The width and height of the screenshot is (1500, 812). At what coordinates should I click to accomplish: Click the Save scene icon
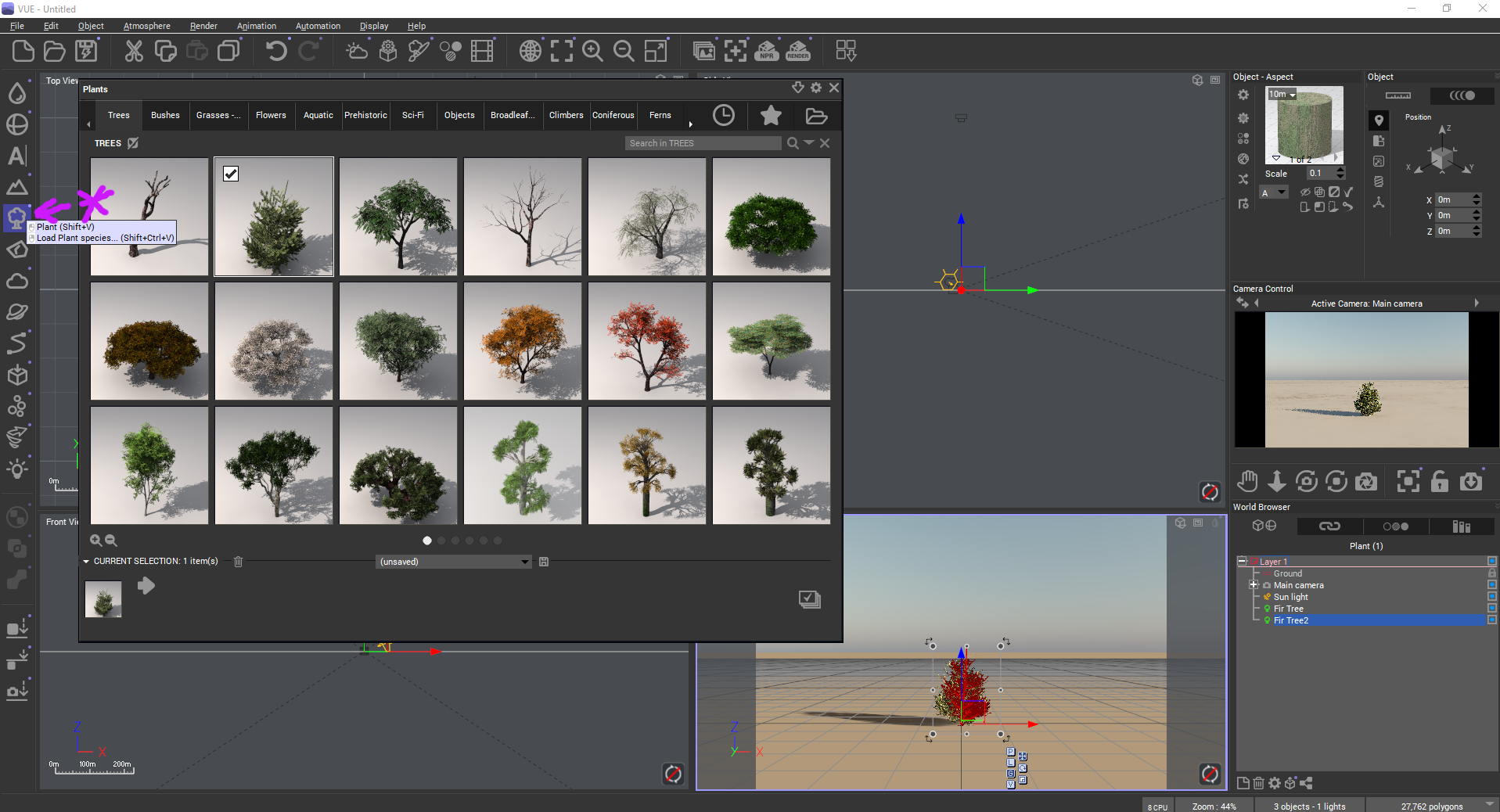click(x=86, y=52)
